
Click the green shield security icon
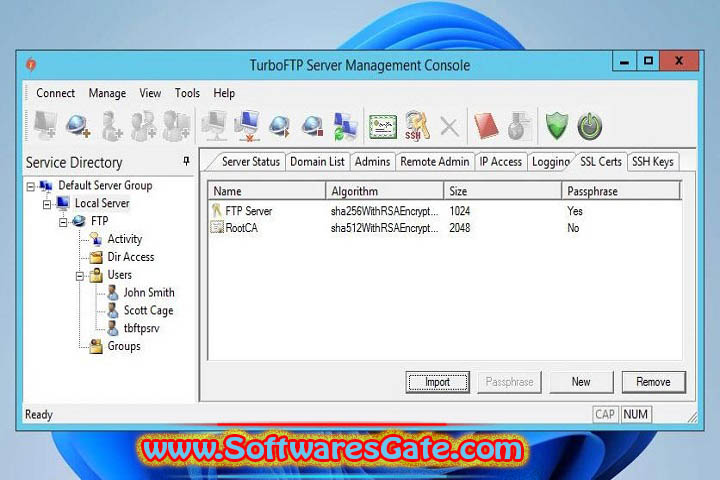pyautogui.click(x=557, y=126)
